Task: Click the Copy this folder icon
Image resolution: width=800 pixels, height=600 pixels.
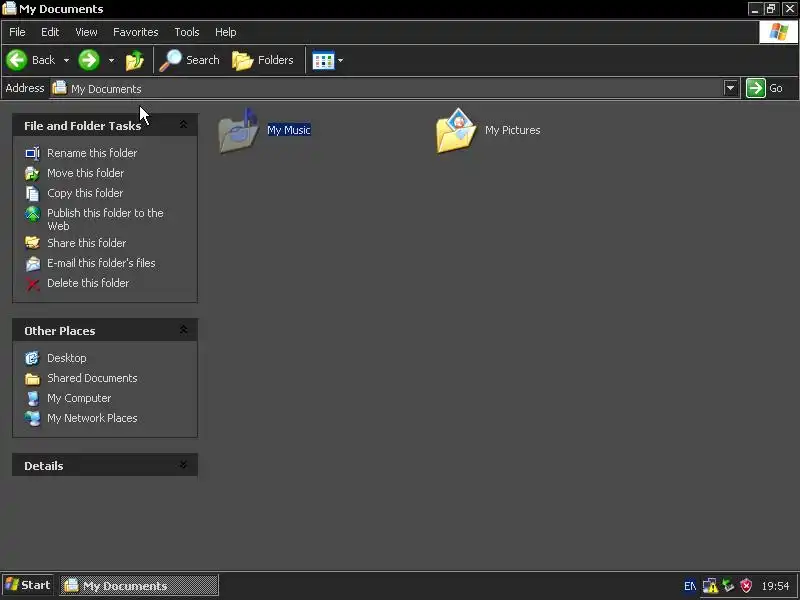Action: (x=33, y=193)
